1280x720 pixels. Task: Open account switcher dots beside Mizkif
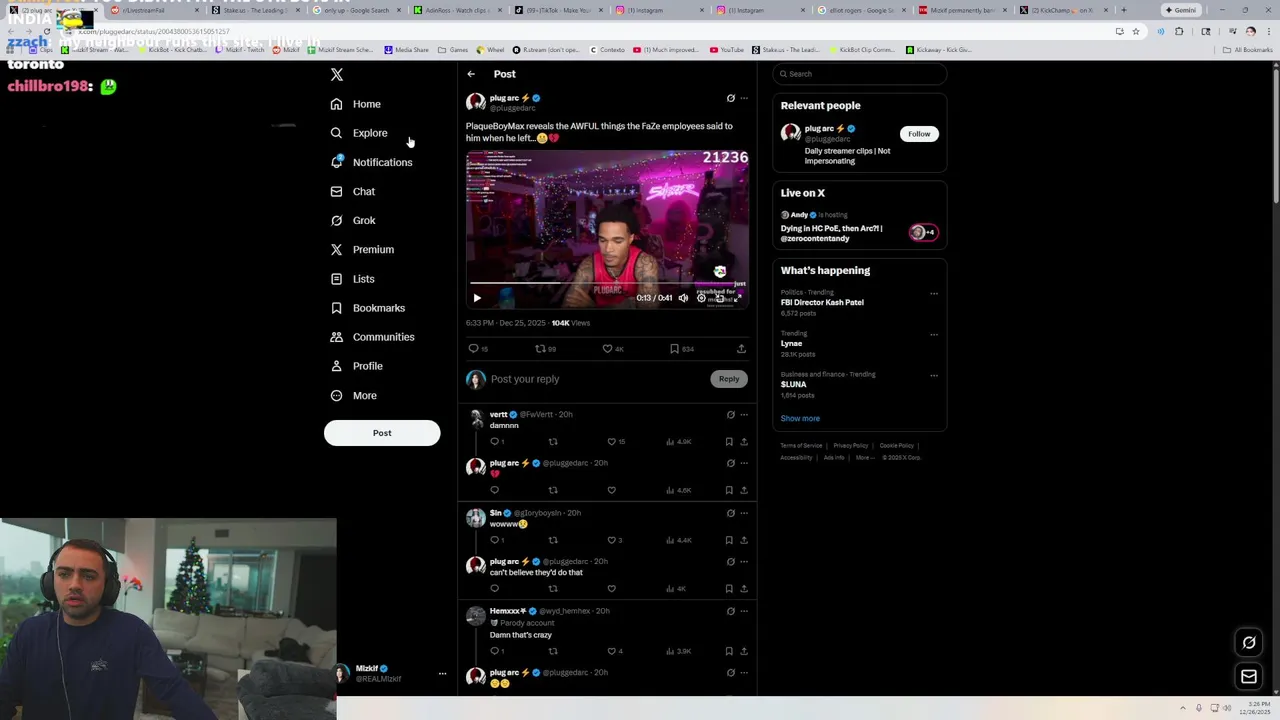(x=442, y=674)
